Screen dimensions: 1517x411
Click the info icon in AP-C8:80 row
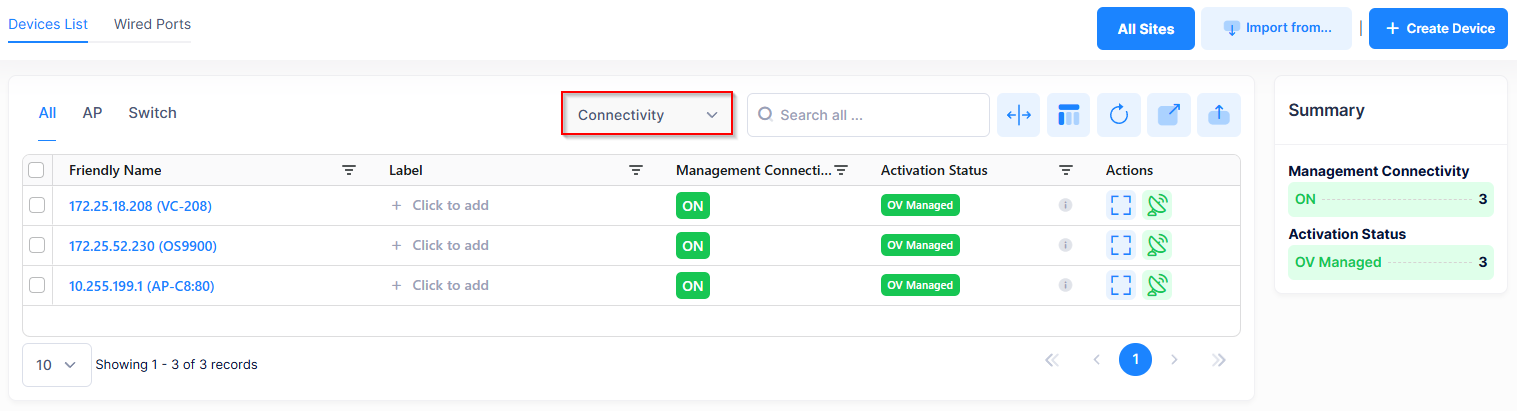1065,285
